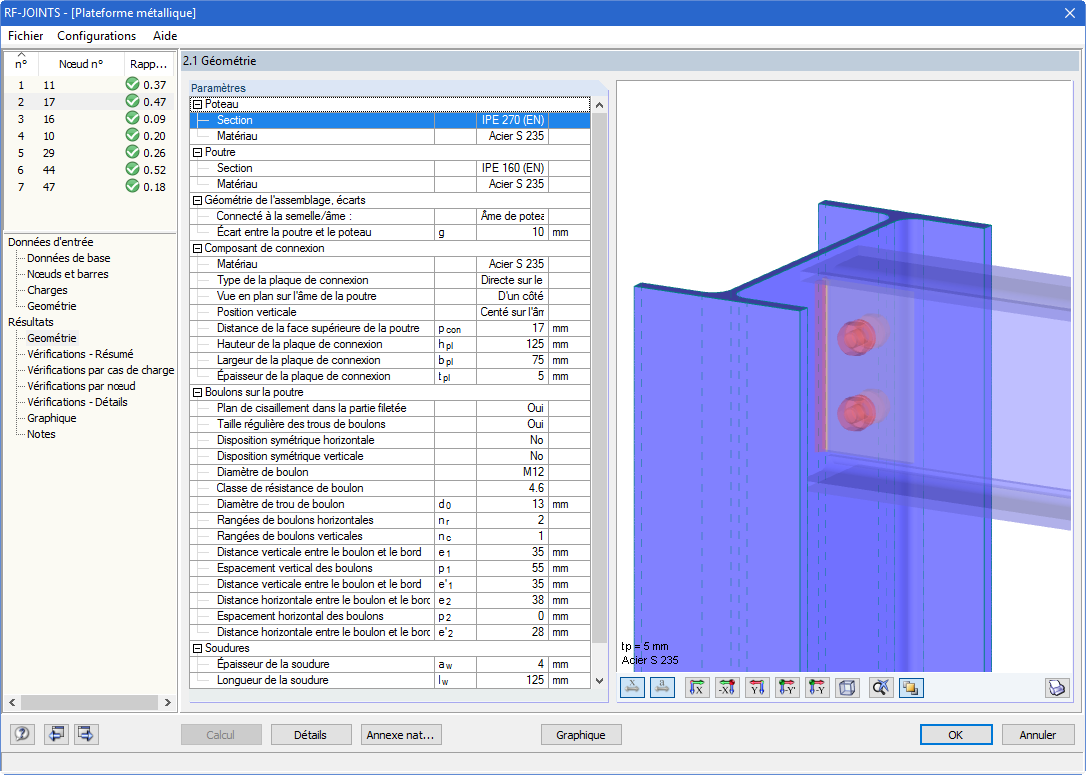Set view in -Y direction
The width and height of the screenshot is (1086, 775).
pos(817,688)
